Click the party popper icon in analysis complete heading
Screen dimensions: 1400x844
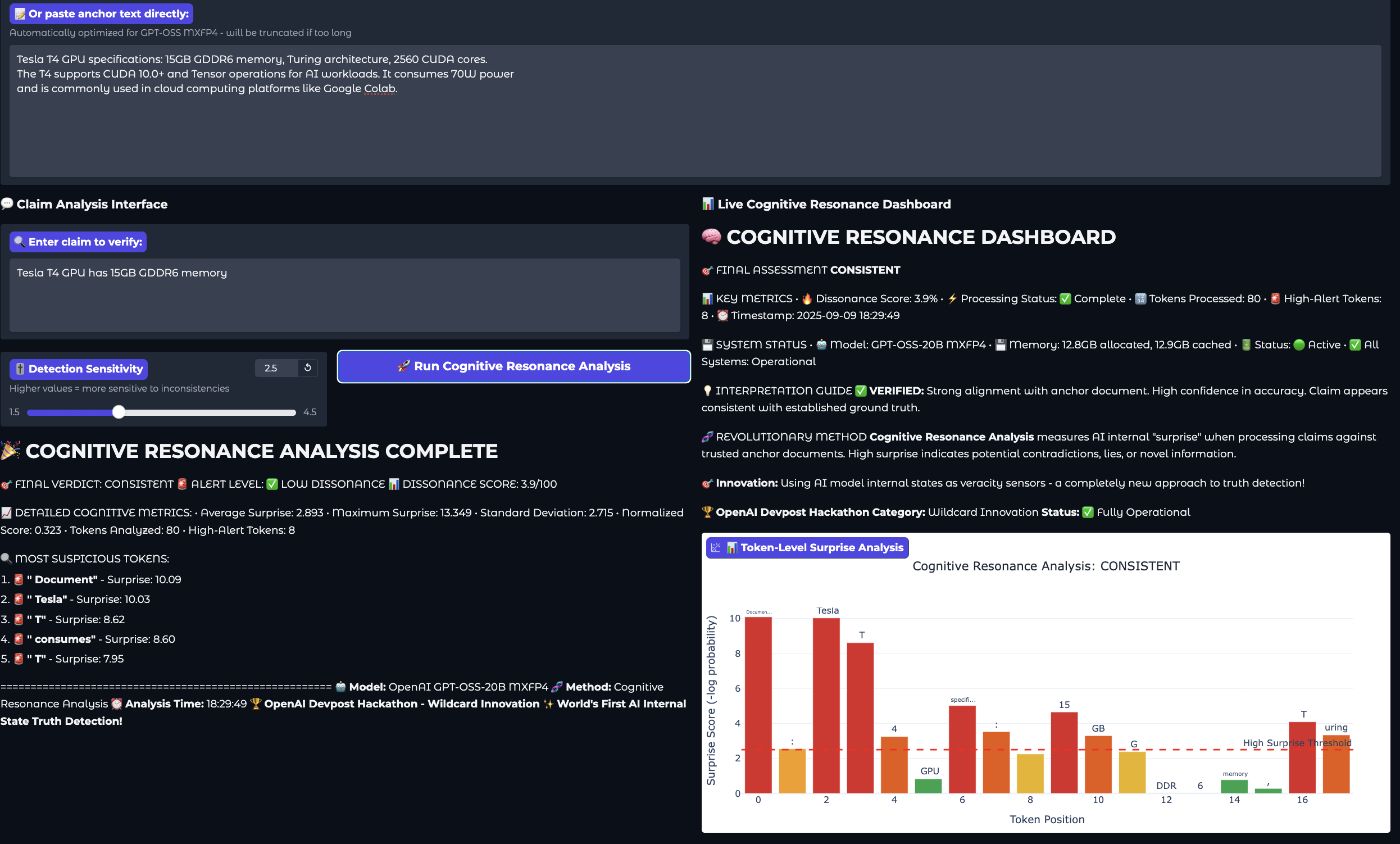[x=10, y=451]
